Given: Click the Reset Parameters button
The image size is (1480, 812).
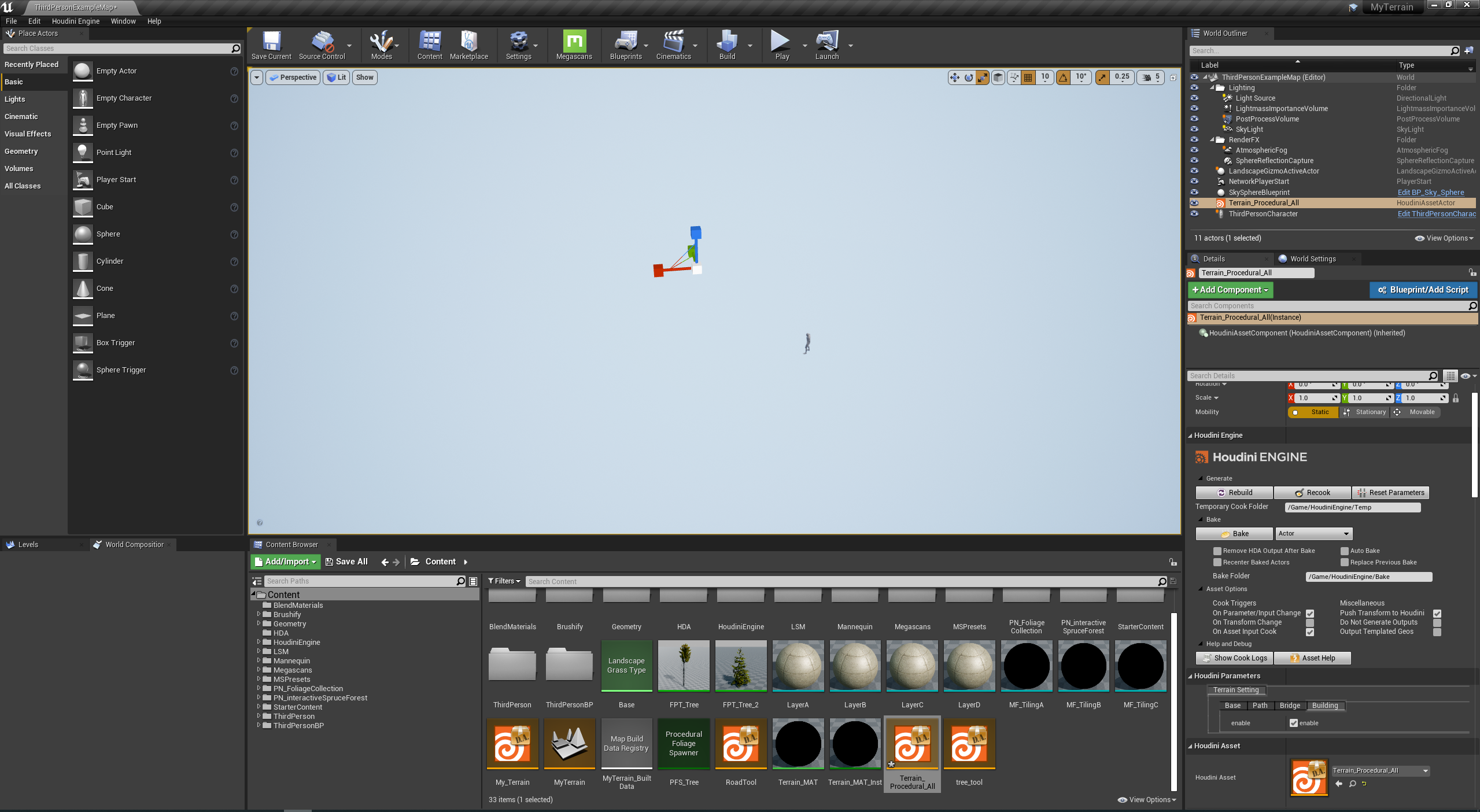Looking at the screenshot, I should point(1390,493).
